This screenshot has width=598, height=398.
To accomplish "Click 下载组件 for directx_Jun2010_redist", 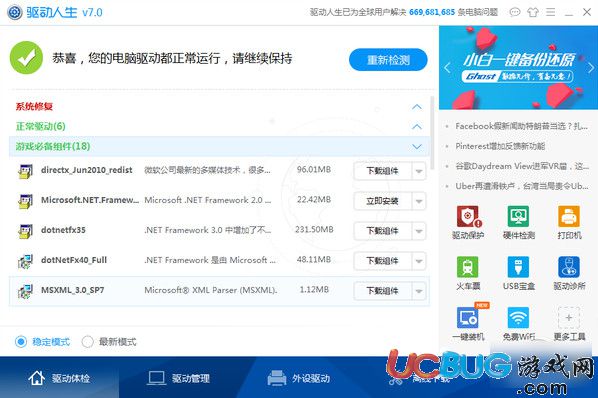I will [383, 171].
